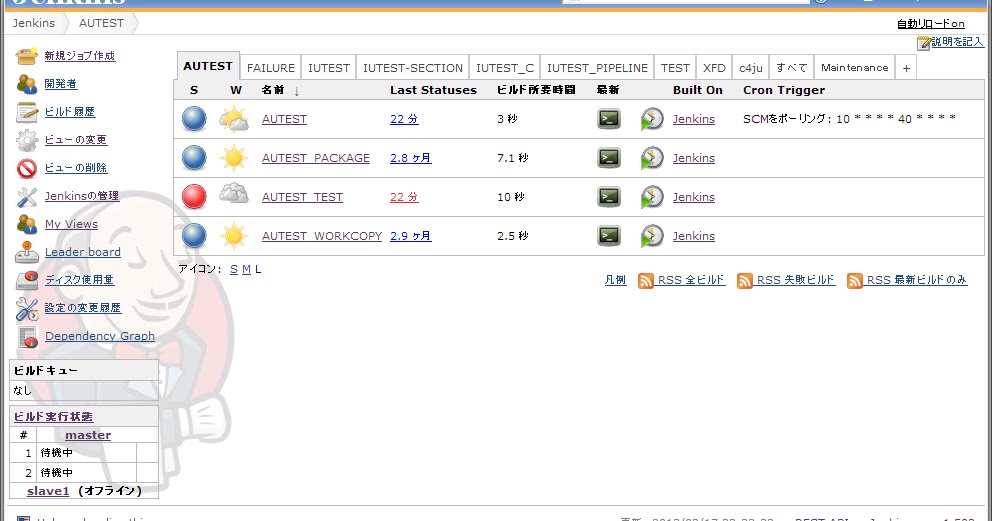Screen dimensions: 992x521
Task: Click red status ball of AUTEST_TEST
Action: tap(194, 197)
